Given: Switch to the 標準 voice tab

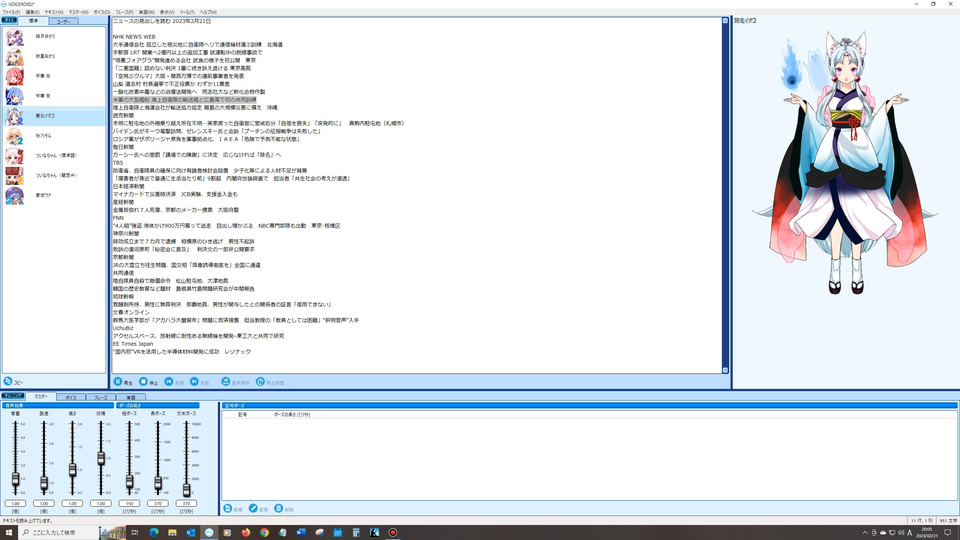Looking at the screenshot, I should (33, 21).
